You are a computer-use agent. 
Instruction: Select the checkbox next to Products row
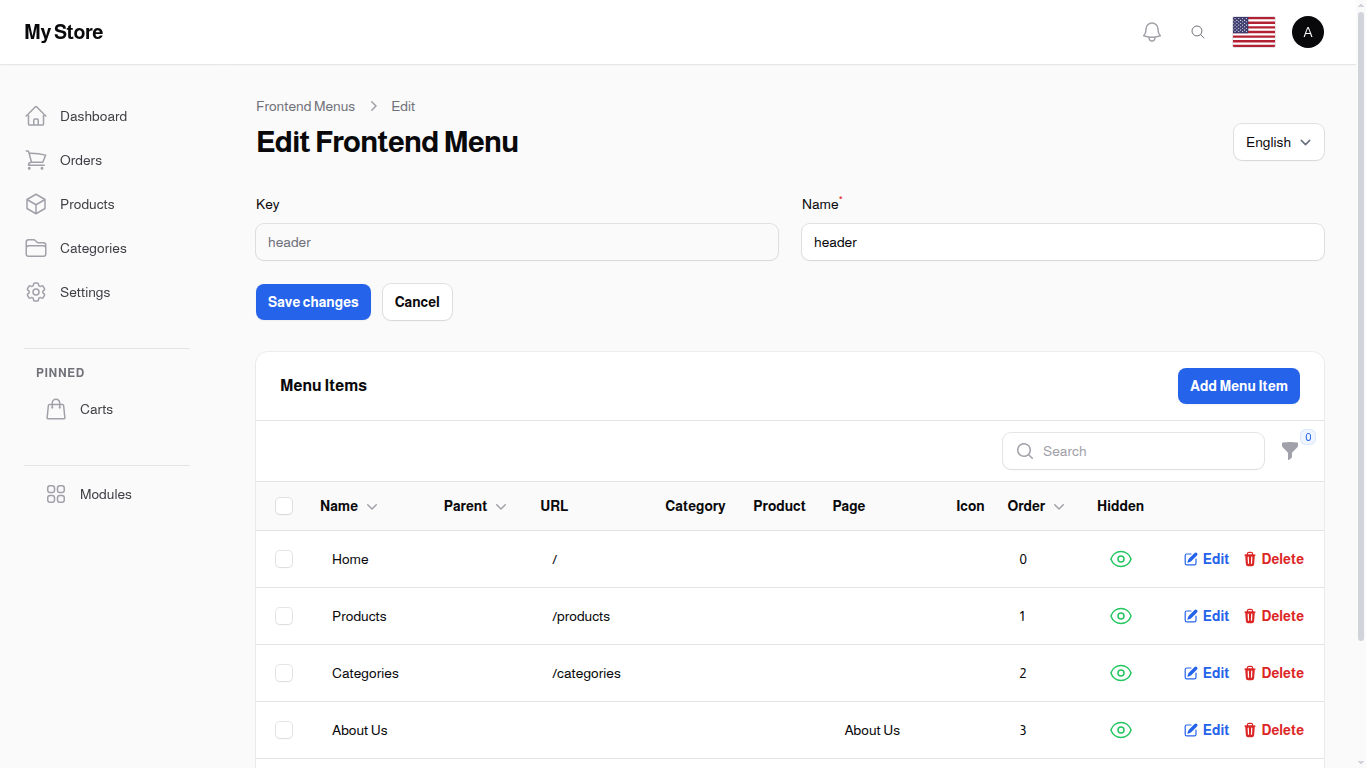tap(284, 616)
